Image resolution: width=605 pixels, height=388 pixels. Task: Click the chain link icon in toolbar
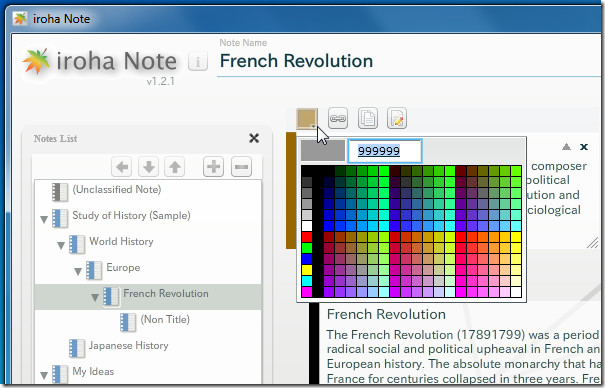[338, 118]
